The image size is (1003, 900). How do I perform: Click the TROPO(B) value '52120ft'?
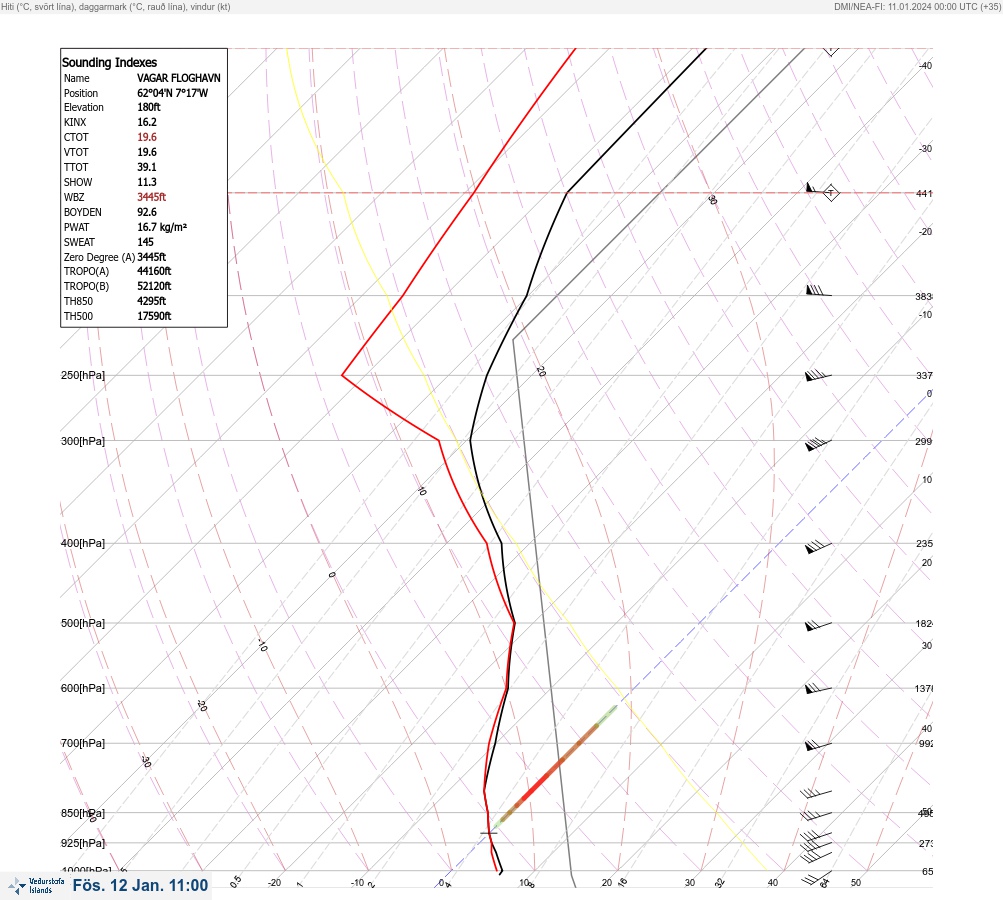(x=154, y=286)
